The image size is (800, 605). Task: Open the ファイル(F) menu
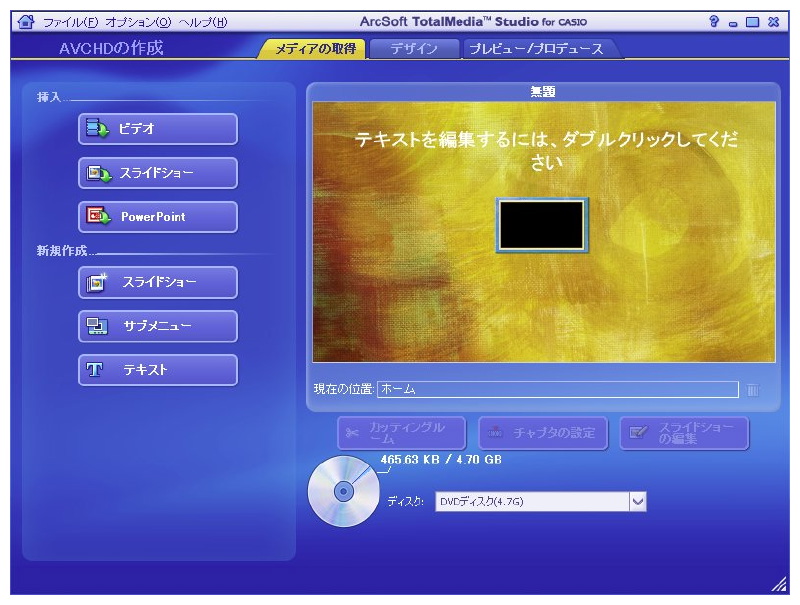[70, 22]
